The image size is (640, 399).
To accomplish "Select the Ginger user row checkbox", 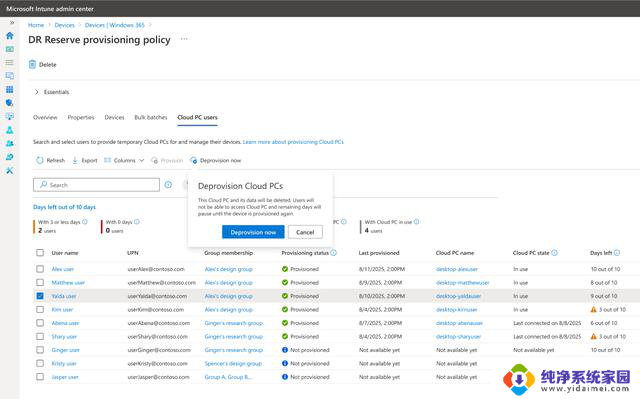I will click(x=40, y=350).
